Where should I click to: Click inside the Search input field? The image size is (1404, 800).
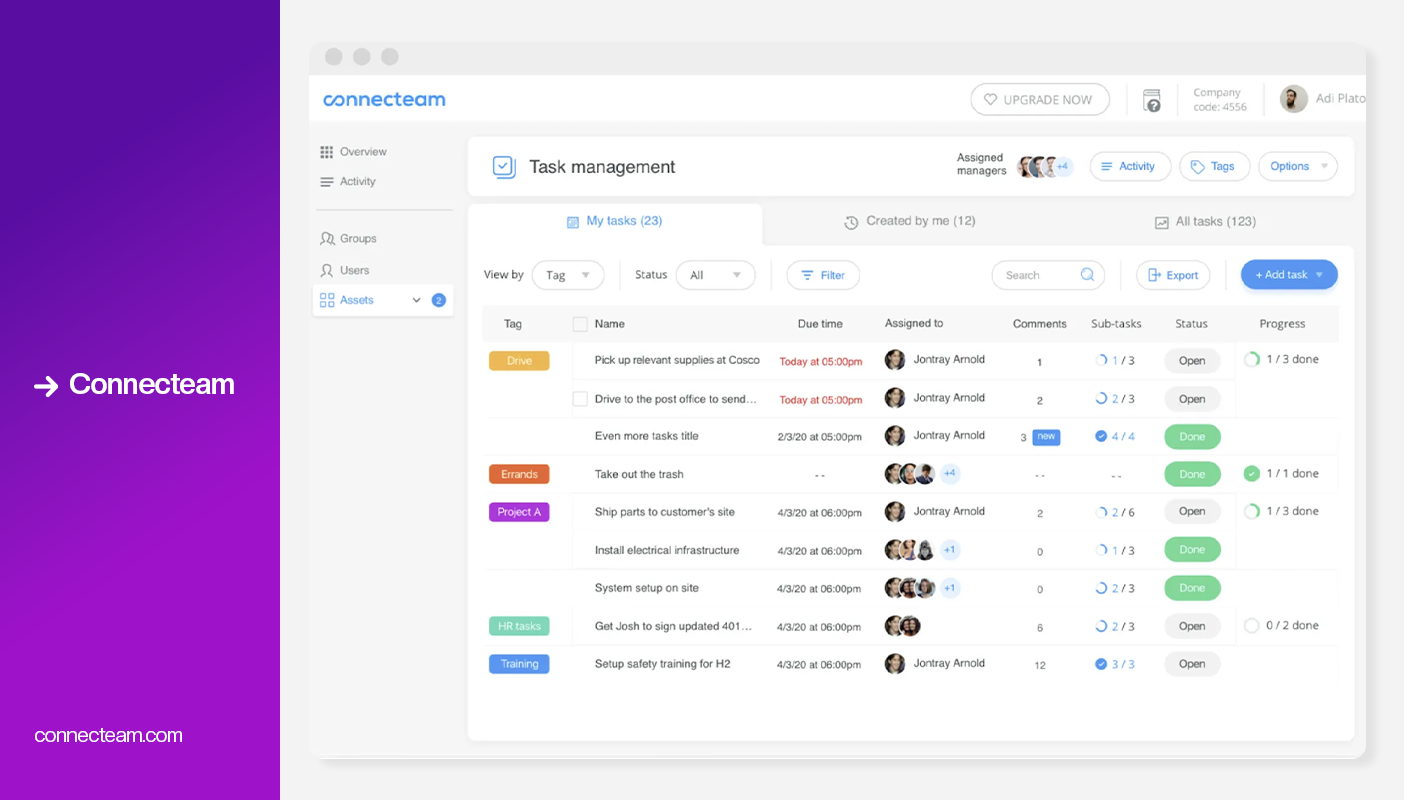click(1048, 275)
